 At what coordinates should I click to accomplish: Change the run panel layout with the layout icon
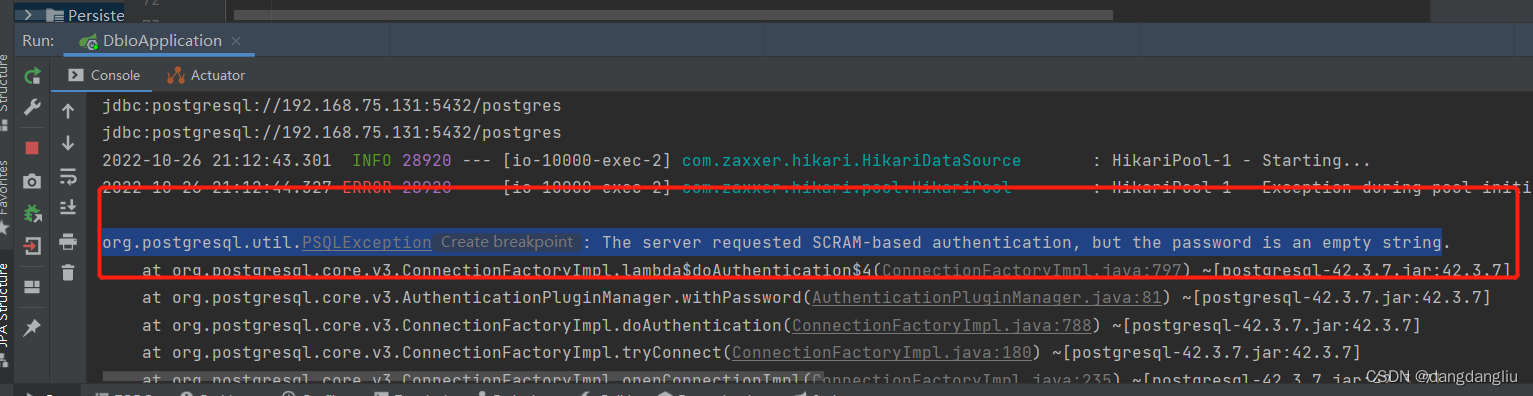(x=32, y=287)
